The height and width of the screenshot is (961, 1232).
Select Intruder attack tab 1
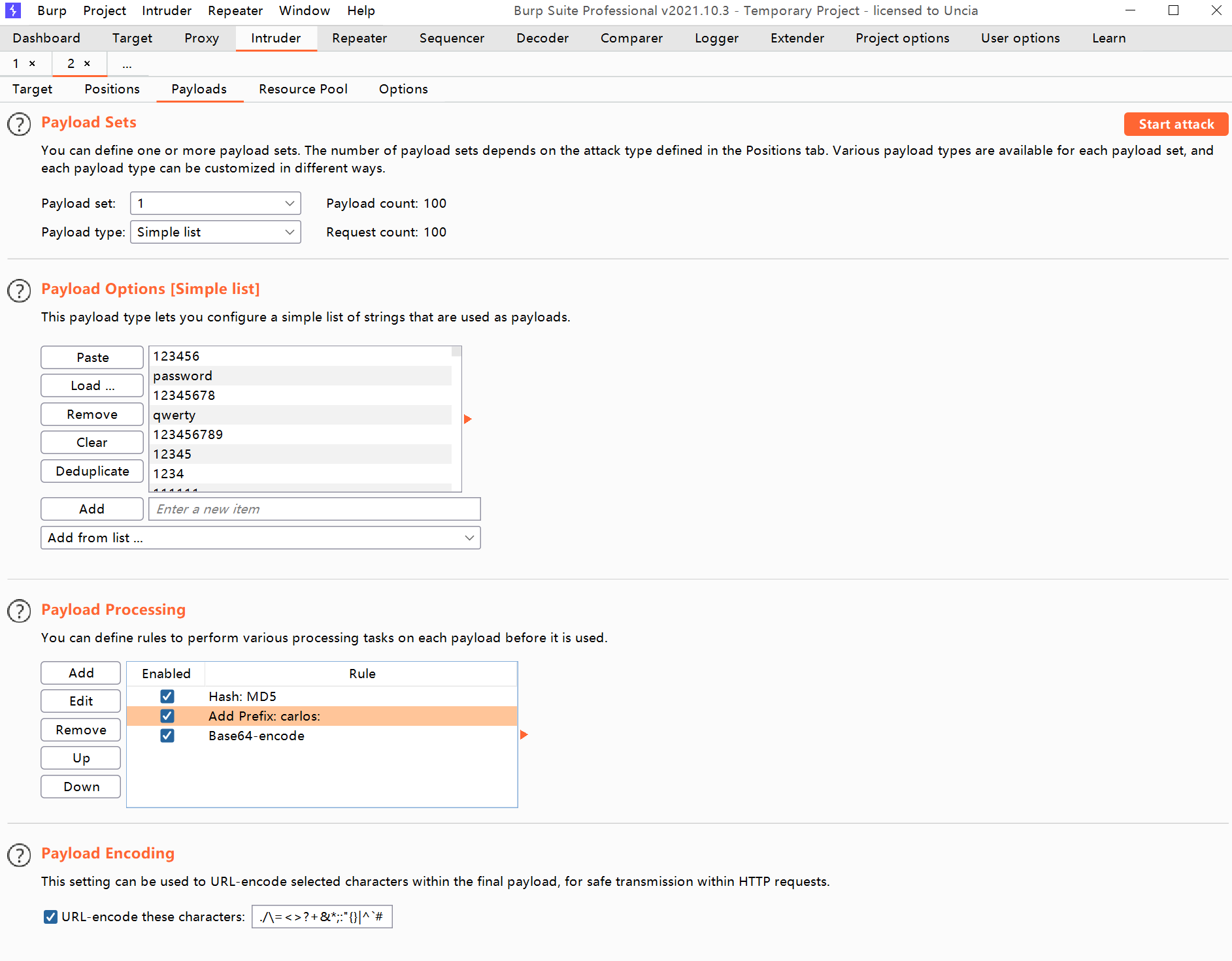[16, 63]
